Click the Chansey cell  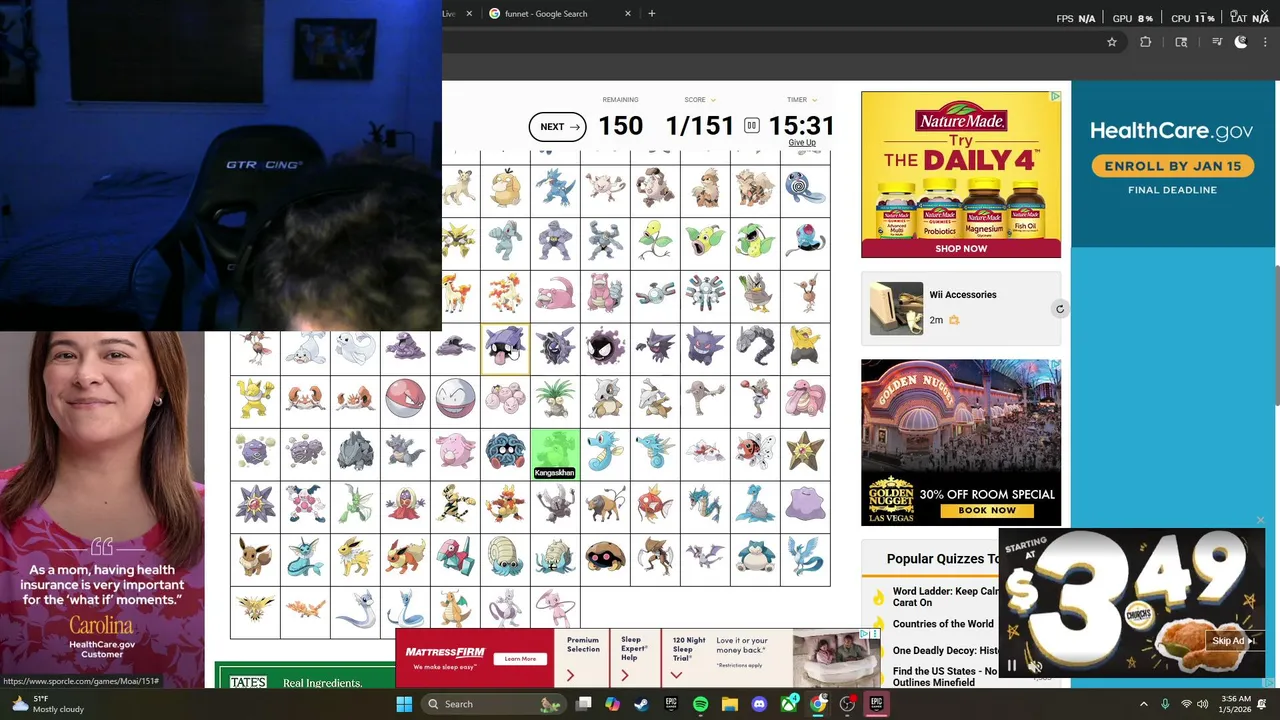455,452
